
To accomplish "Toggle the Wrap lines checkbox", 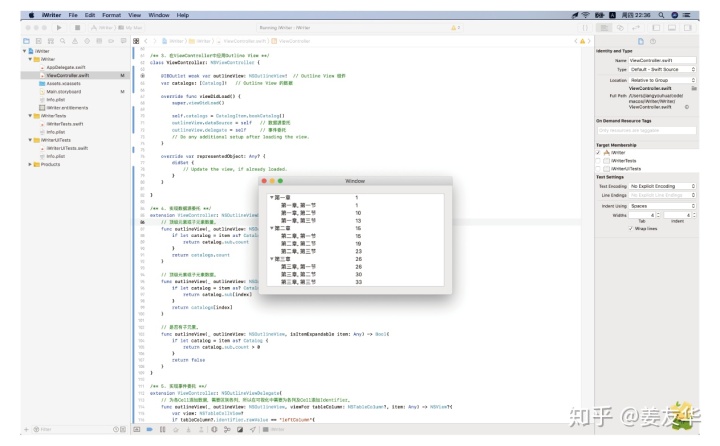I will coord(631,228).
